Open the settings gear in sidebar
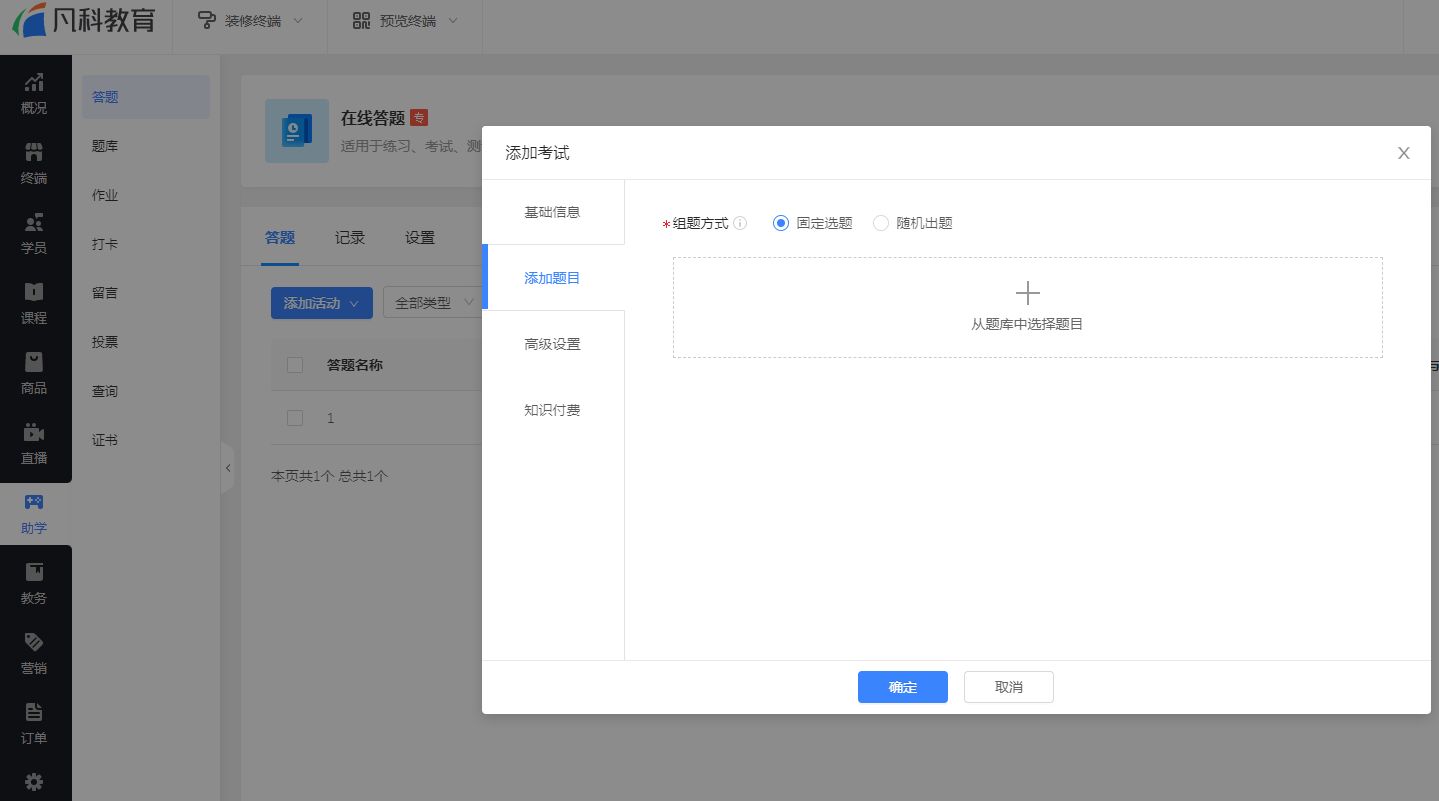 pos(34,781)
